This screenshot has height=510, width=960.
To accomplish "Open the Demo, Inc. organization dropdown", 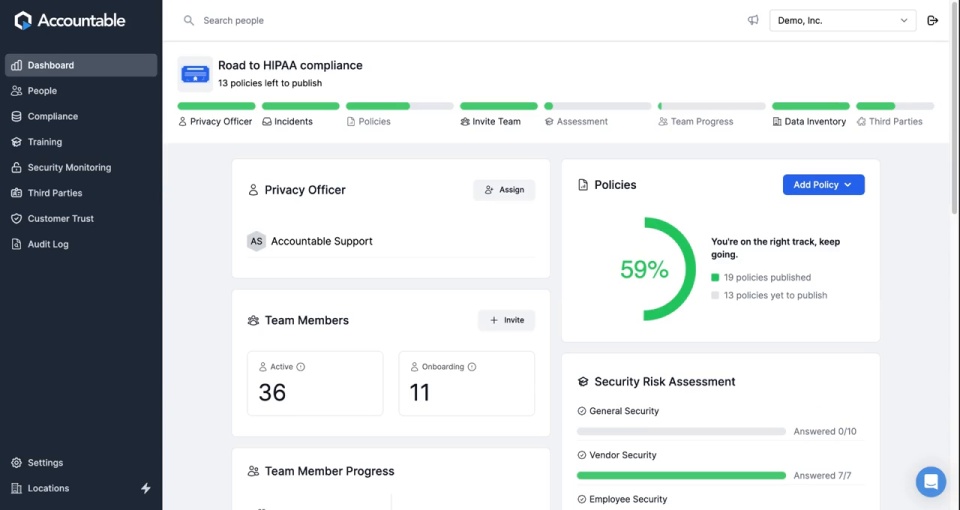I will point(842,20).
